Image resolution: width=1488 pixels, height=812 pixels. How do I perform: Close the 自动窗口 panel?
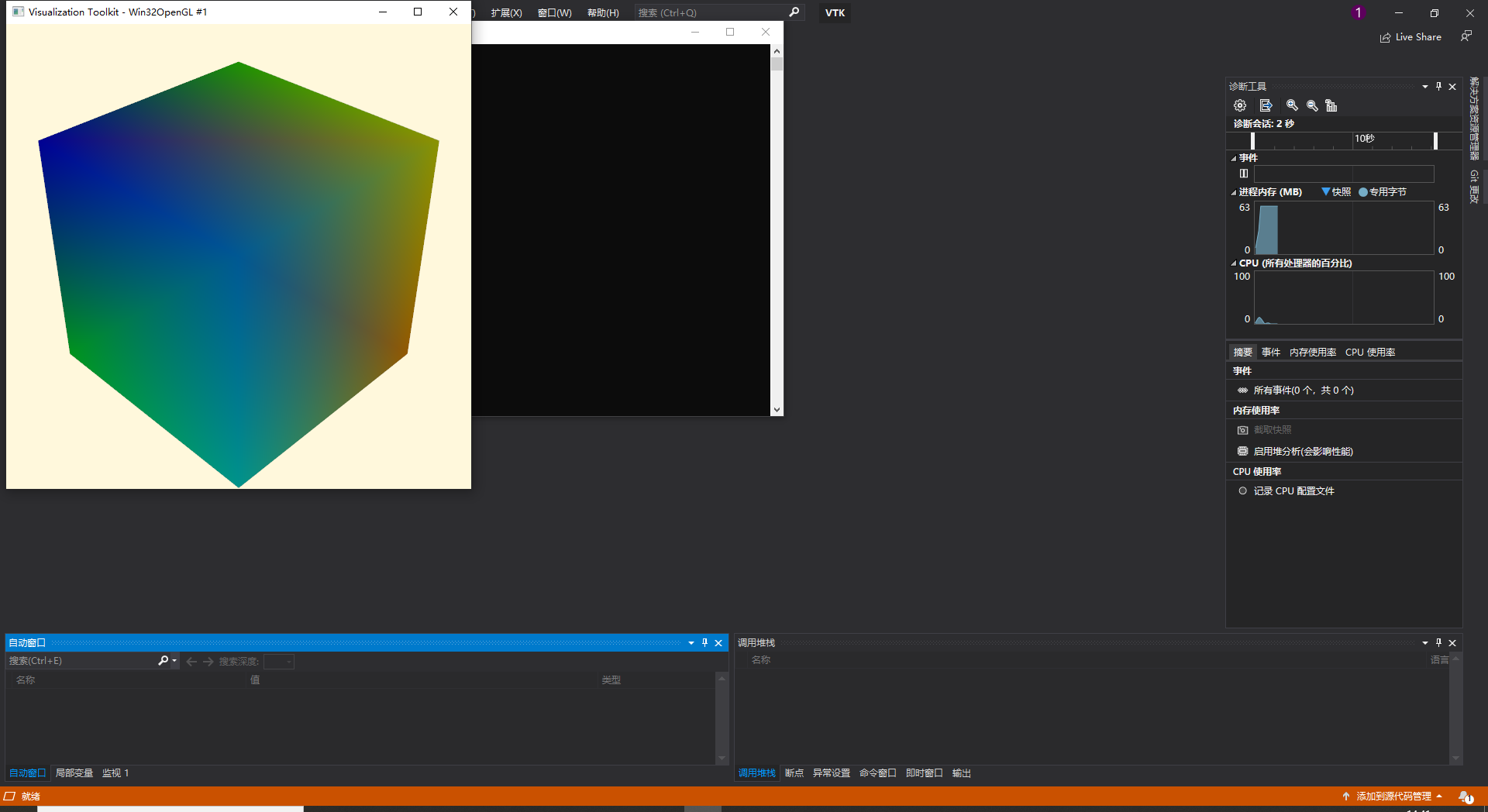(718, 642)
